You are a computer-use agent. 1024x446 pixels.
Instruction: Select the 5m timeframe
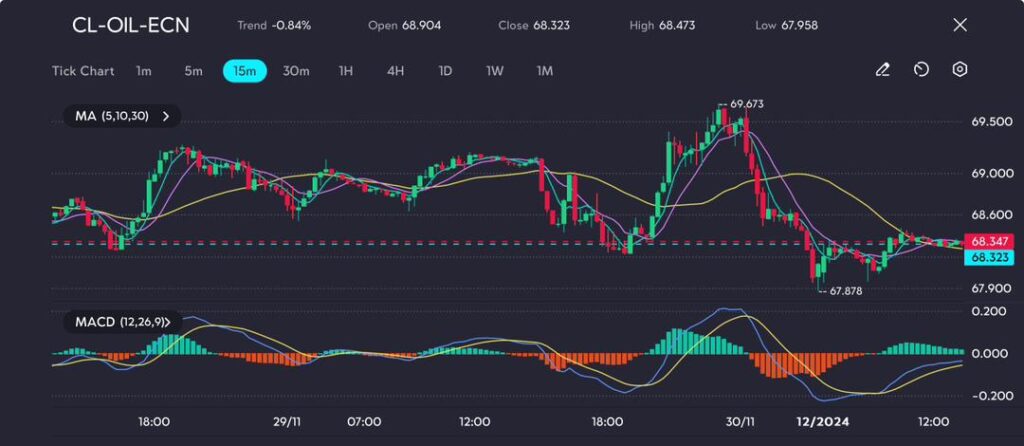point(193,71)
